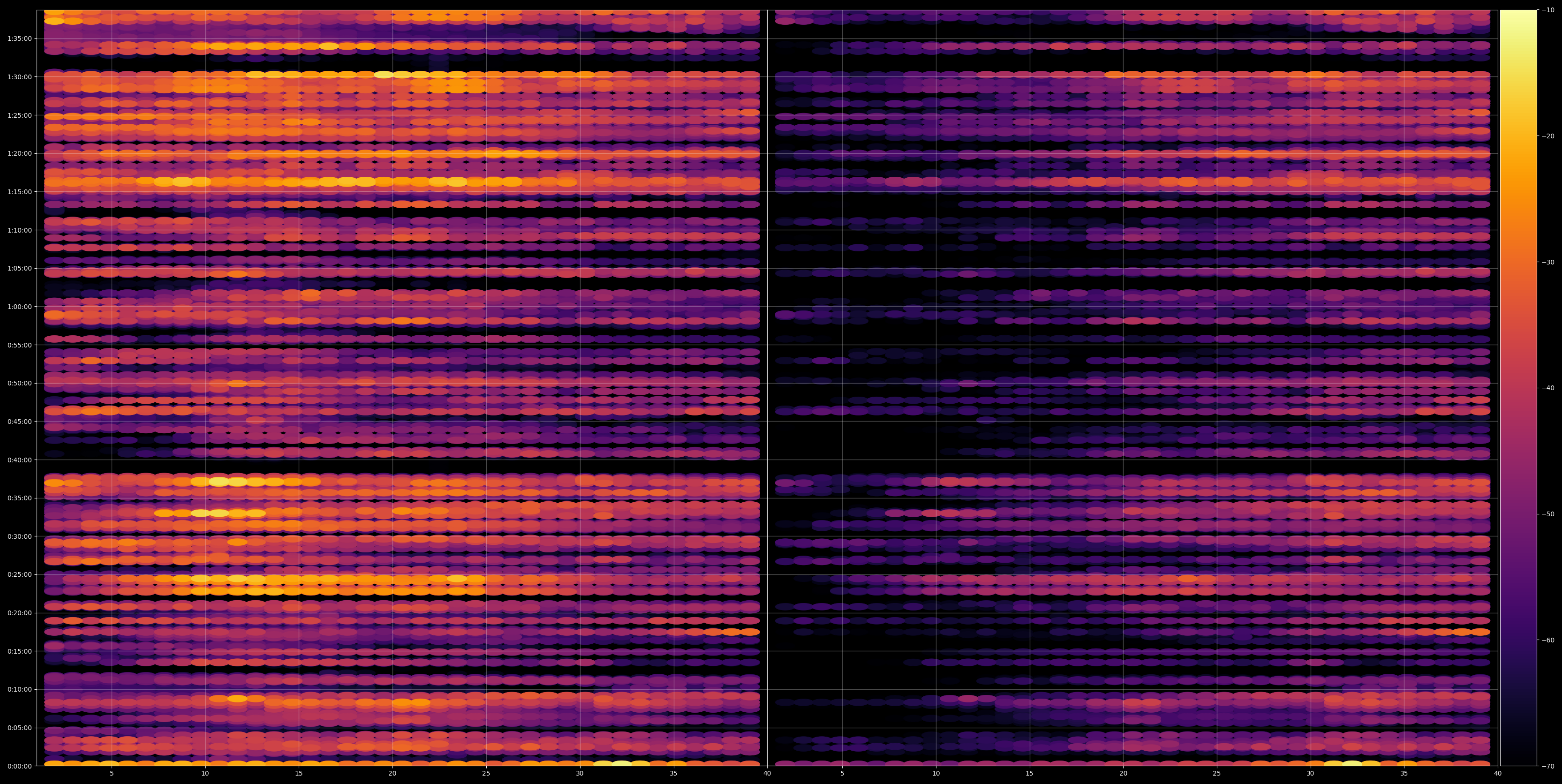This screenshot has height=784, width=1562.
Task: Select the 0:10:00 time label
Action: point(19,689)
